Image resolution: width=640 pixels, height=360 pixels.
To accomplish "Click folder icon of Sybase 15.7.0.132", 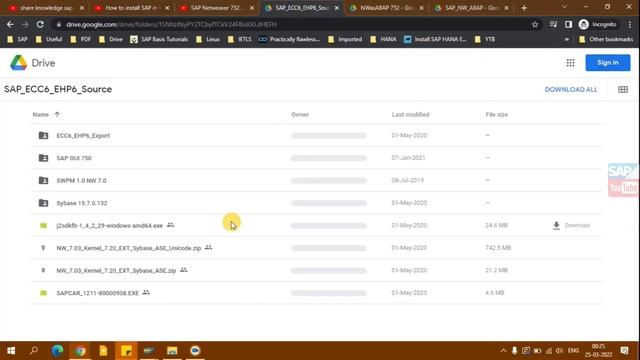I will (43, 202).
